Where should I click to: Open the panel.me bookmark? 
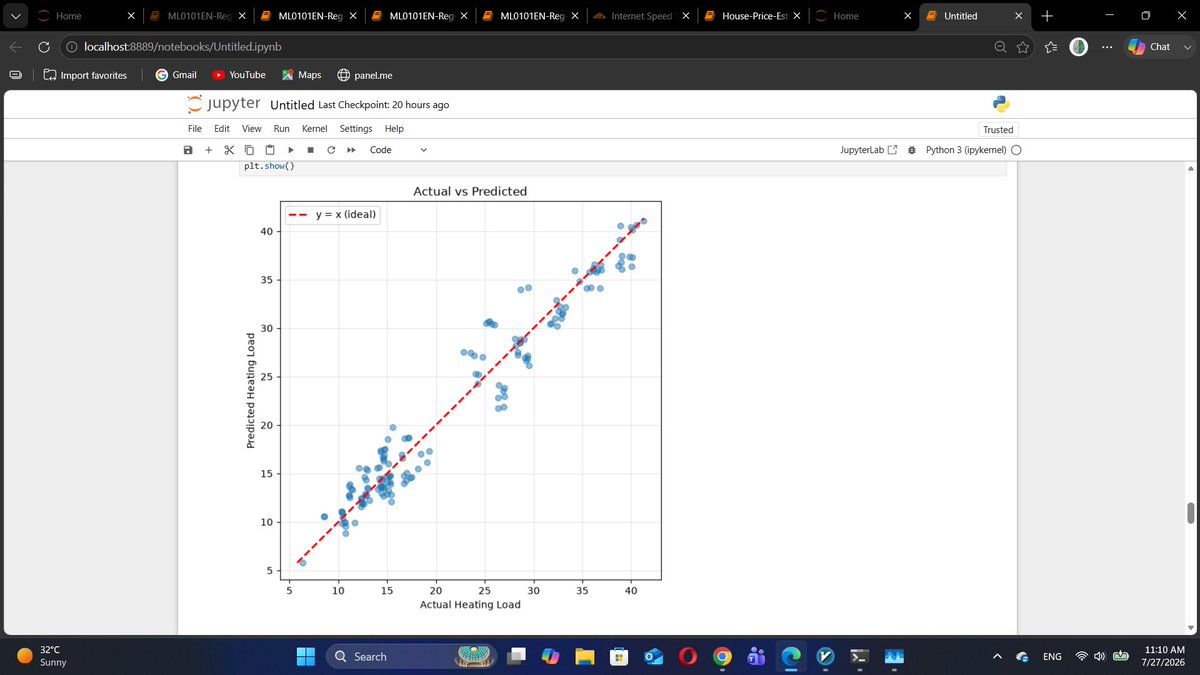point(365,75)
